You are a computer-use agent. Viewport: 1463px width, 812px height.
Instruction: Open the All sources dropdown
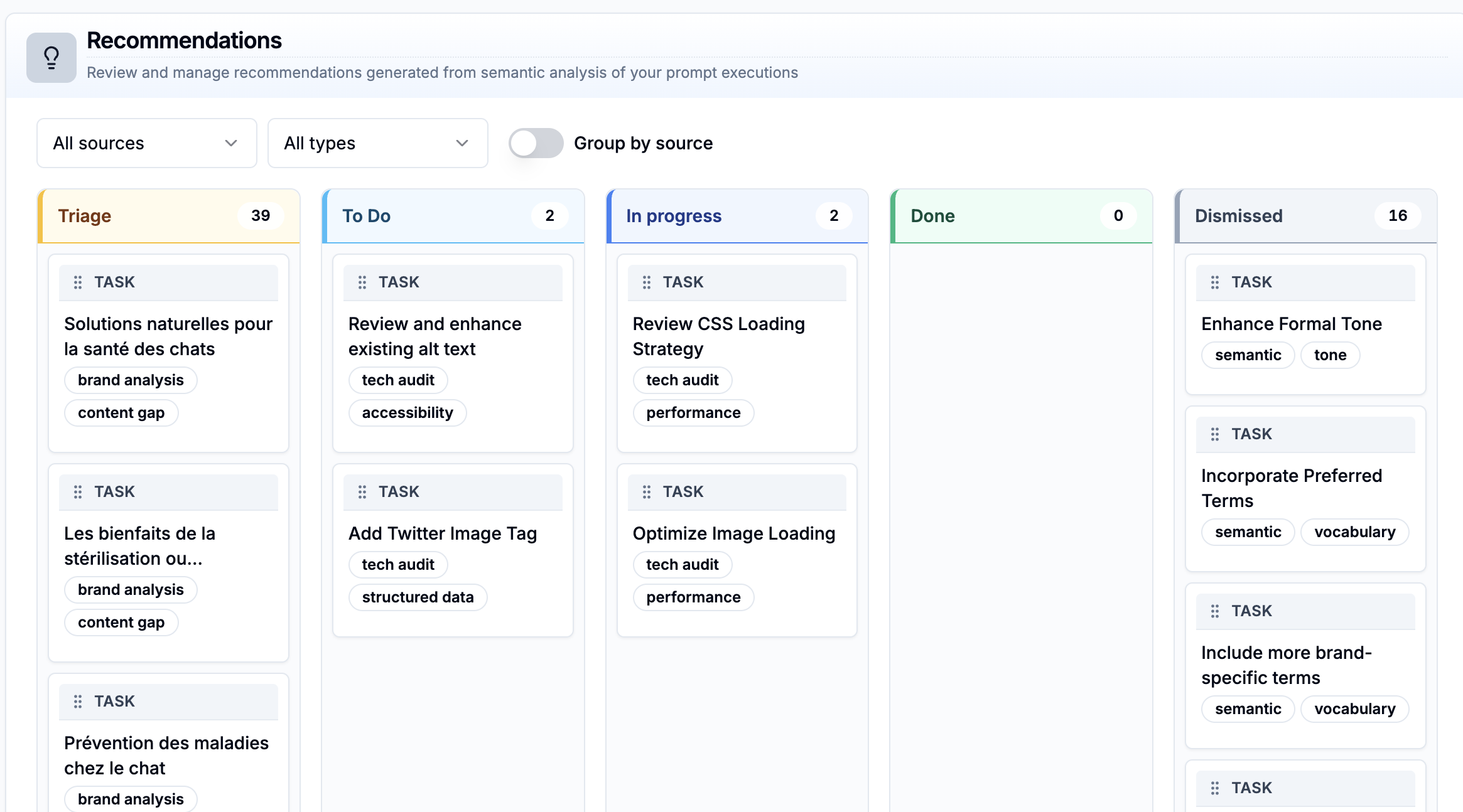tap(146, 143)
